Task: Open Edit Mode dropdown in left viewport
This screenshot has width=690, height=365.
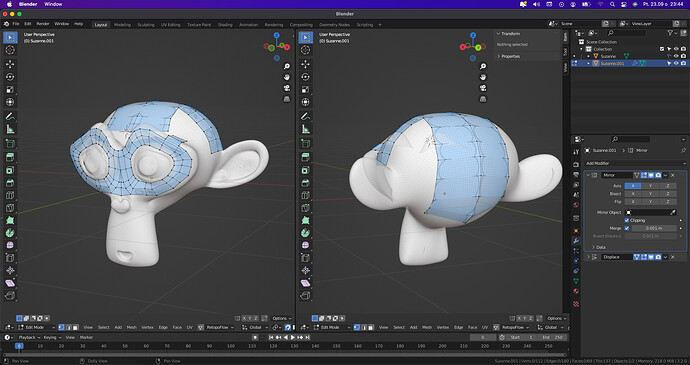Action: coord(37,327)
